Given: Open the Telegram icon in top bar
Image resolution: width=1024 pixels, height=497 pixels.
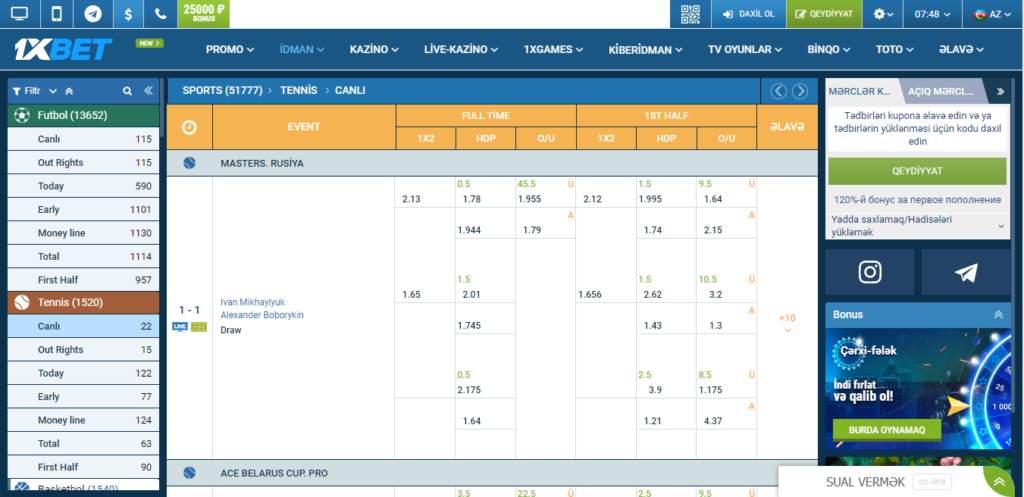Looking at the screenshot, I should 93,14.
